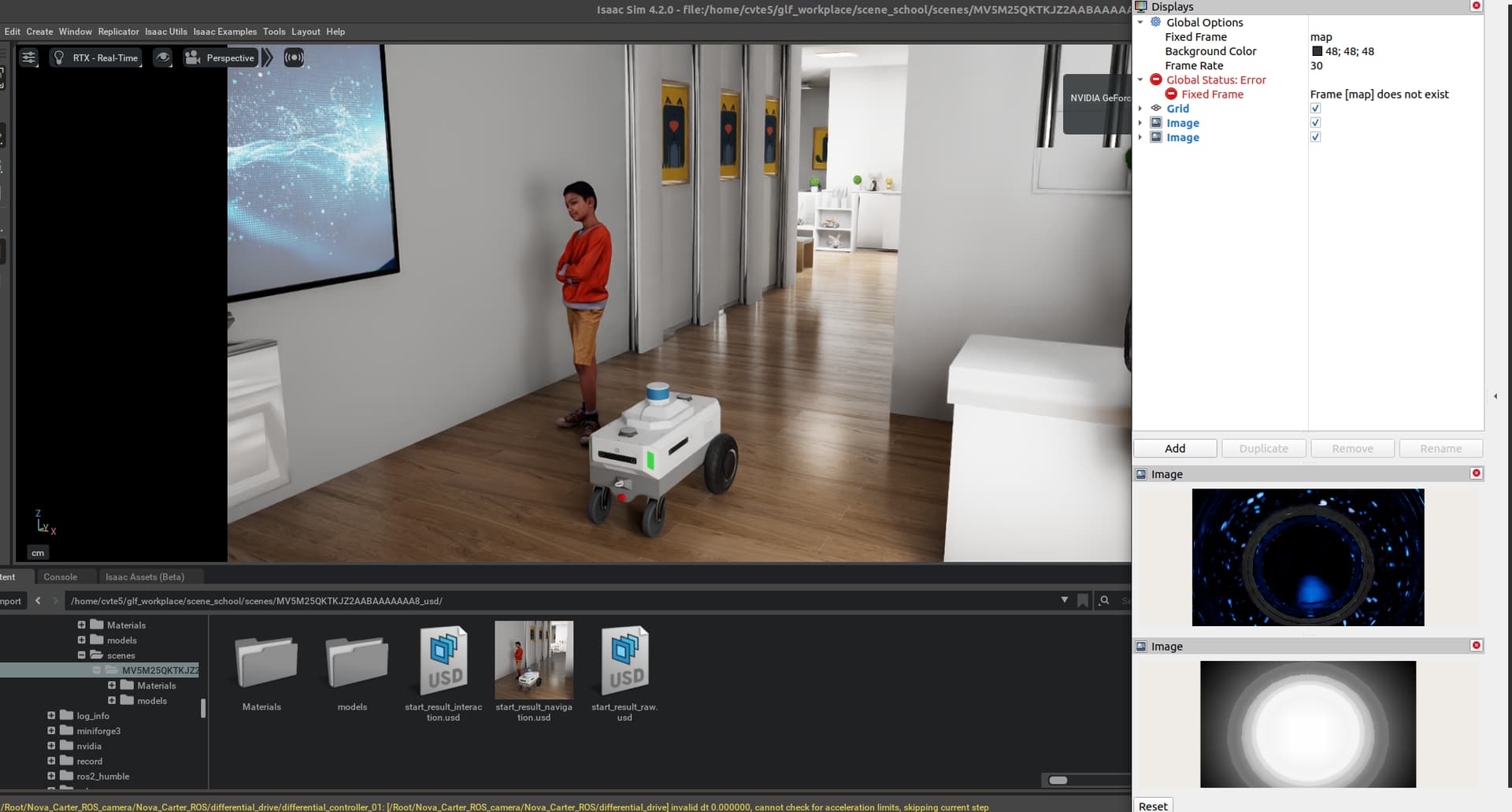Click the cm units indicator in viewport
The width and height of the screenshot is (1512, 812).
(38, 553)
